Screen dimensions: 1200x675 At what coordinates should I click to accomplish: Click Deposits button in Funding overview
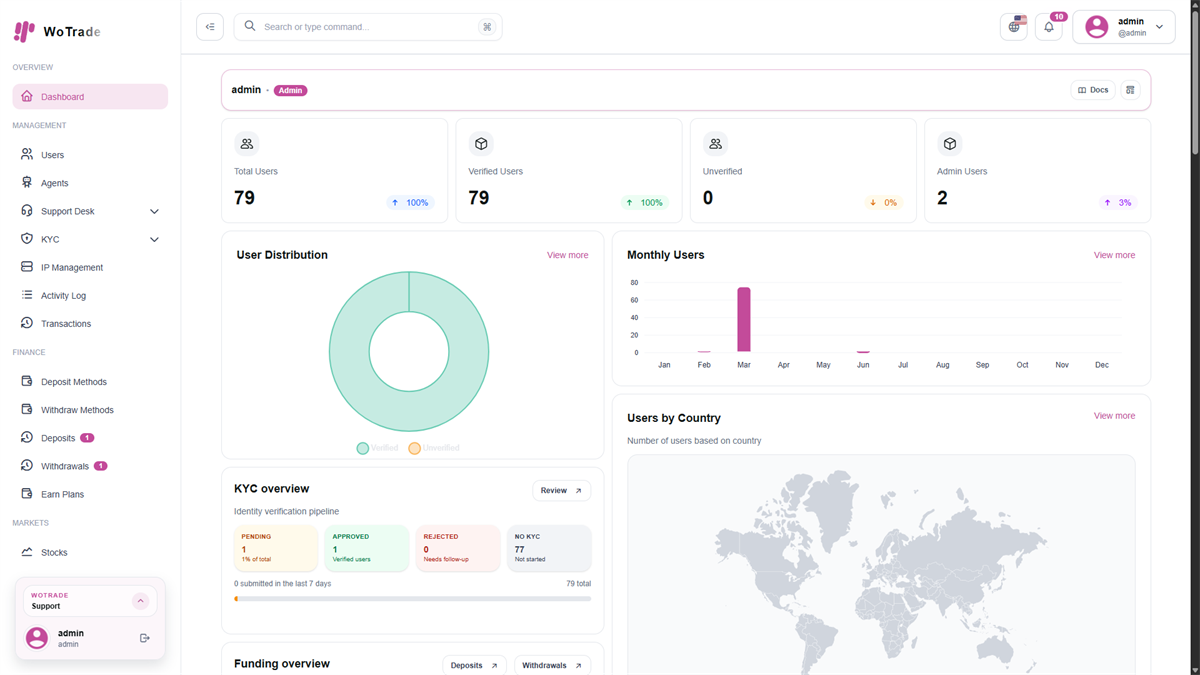(x=474, y=665)
